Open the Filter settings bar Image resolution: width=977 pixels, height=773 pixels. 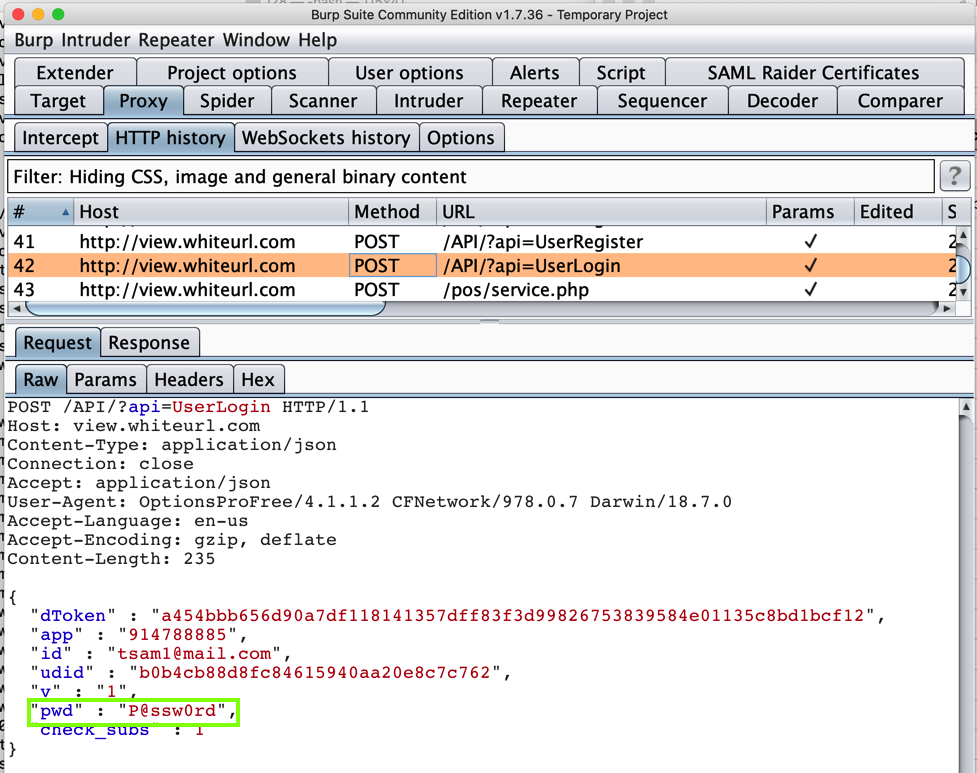click(x=470, y=177)
